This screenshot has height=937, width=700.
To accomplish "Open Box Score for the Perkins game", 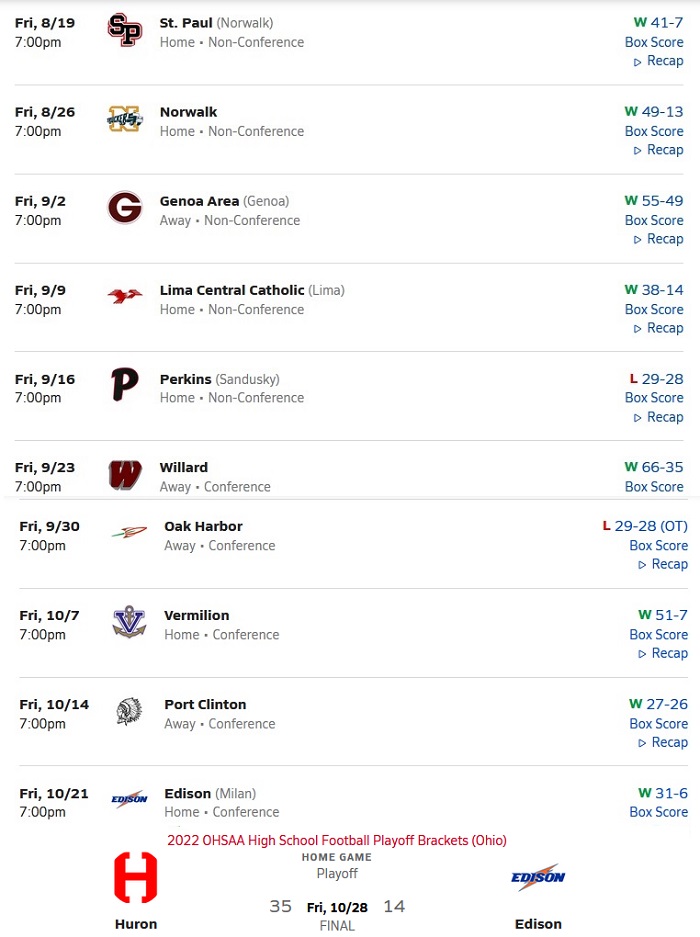I will (654, 397).
